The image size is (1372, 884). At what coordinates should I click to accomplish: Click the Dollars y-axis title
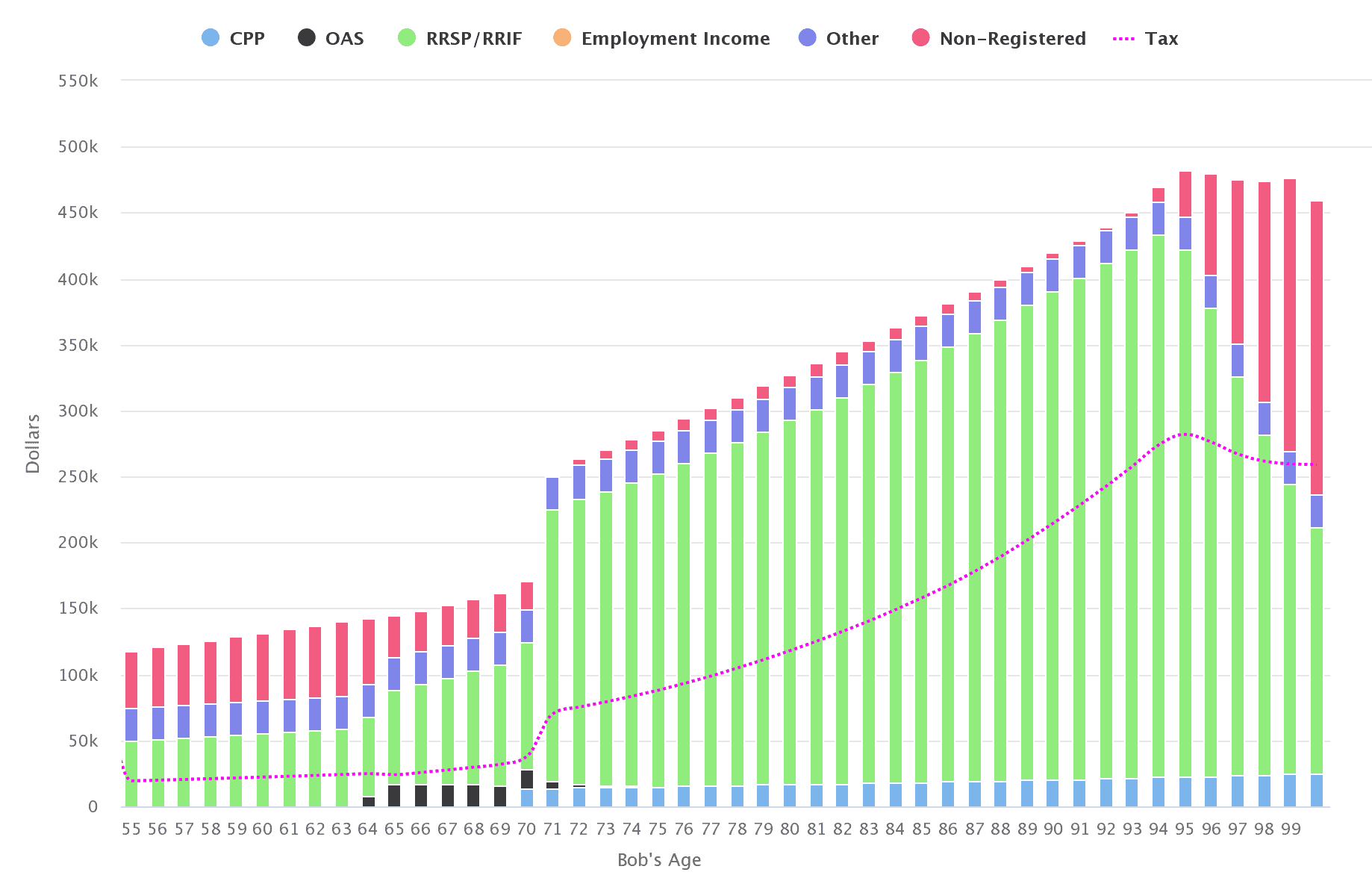pos(32,443)
